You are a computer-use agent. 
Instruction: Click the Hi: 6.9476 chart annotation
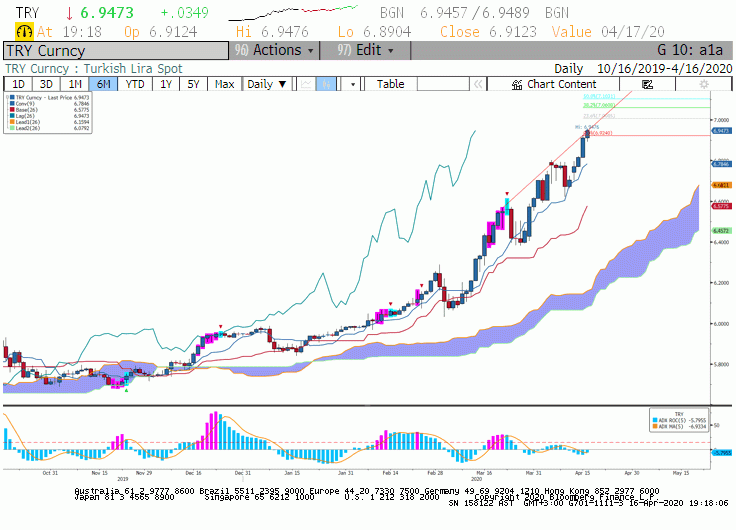coord(587,127)
